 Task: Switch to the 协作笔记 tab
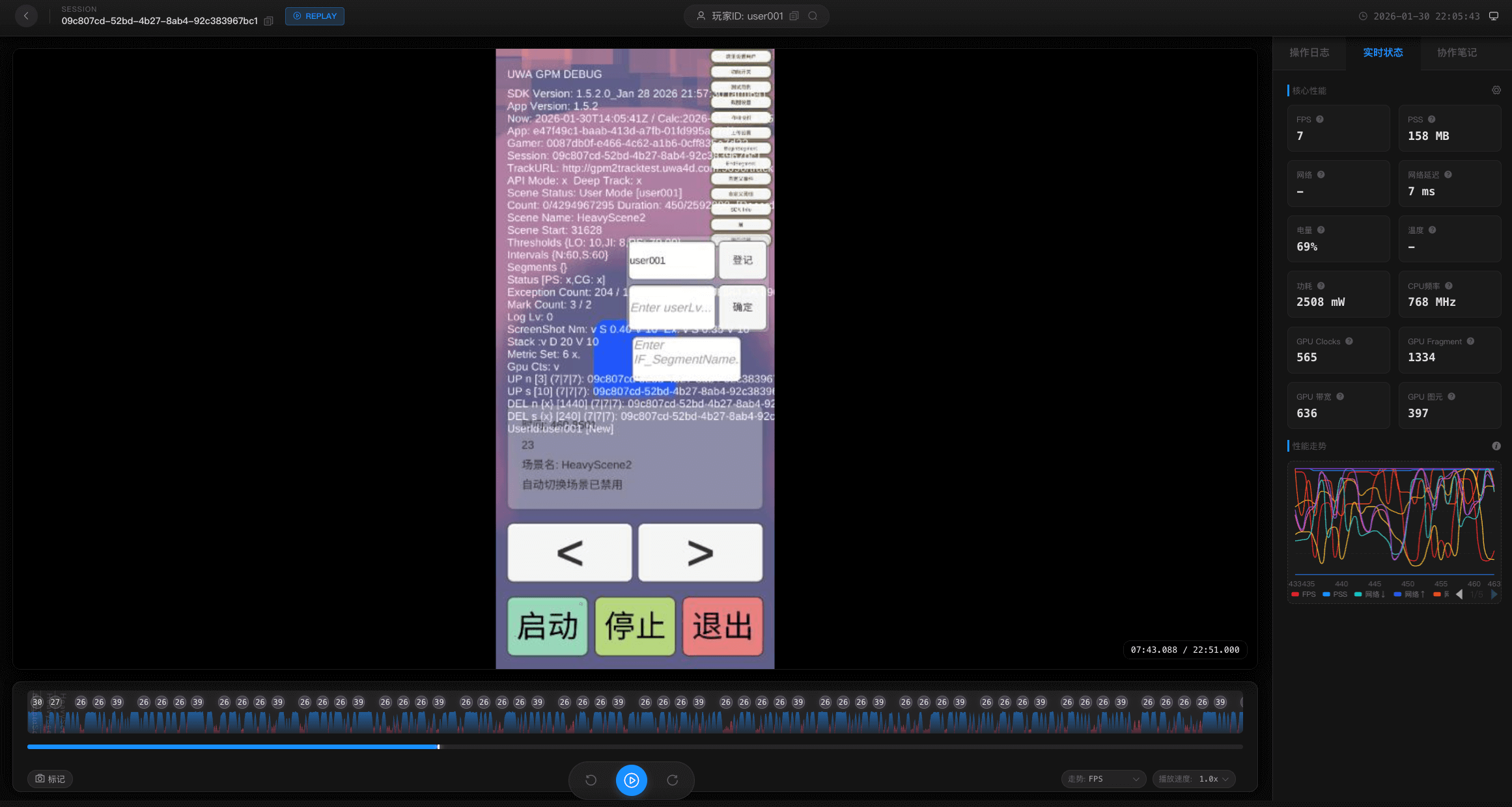[1457, 53]
